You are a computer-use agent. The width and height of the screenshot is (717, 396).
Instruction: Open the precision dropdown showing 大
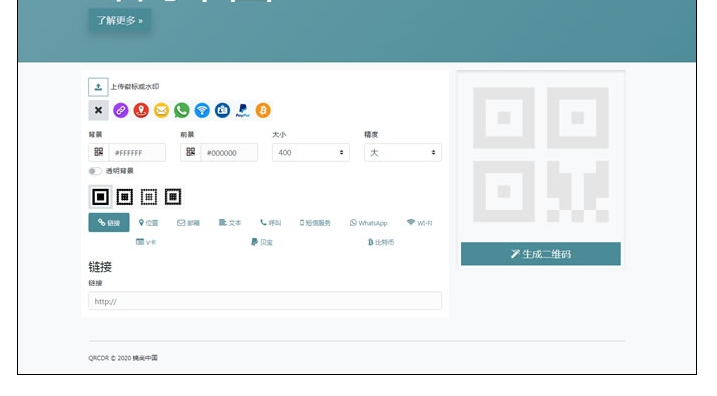coord(403,153)
